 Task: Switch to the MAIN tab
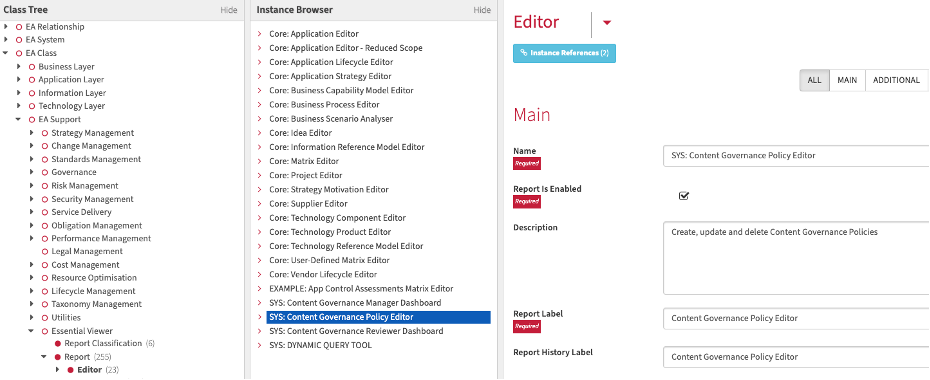[x=847, y=80]
